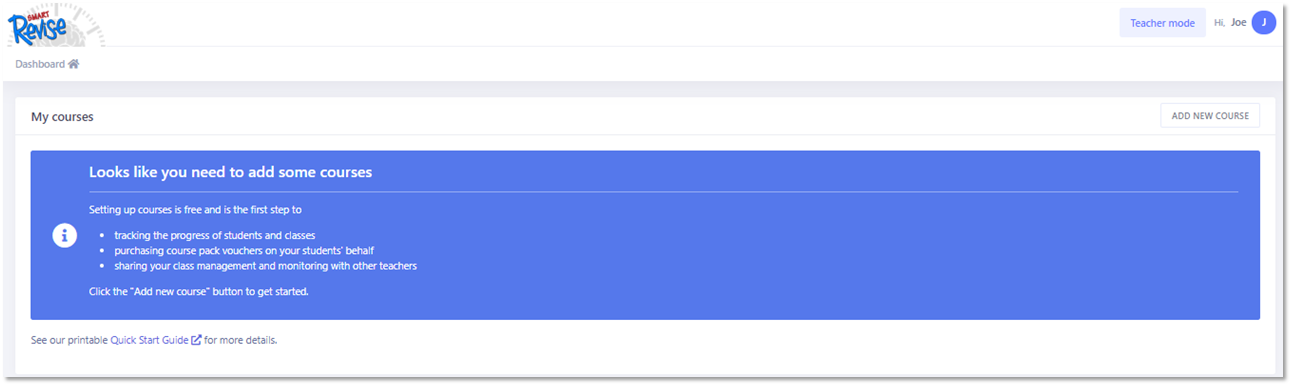Image resolution: width=1292 pixels, height=386 pixels.
Task: Click the ADD NEW COURSE button
Action: pos(1210,116)
